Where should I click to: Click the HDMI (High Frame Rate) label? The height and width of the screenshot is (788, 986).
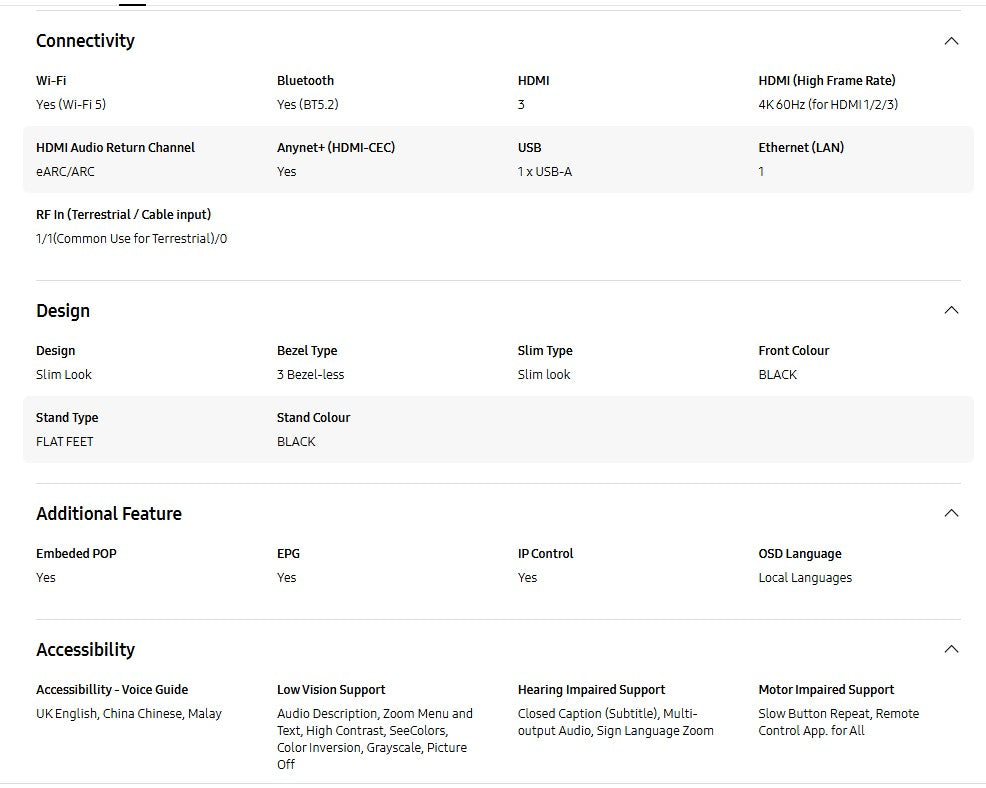tap(826, 81)
